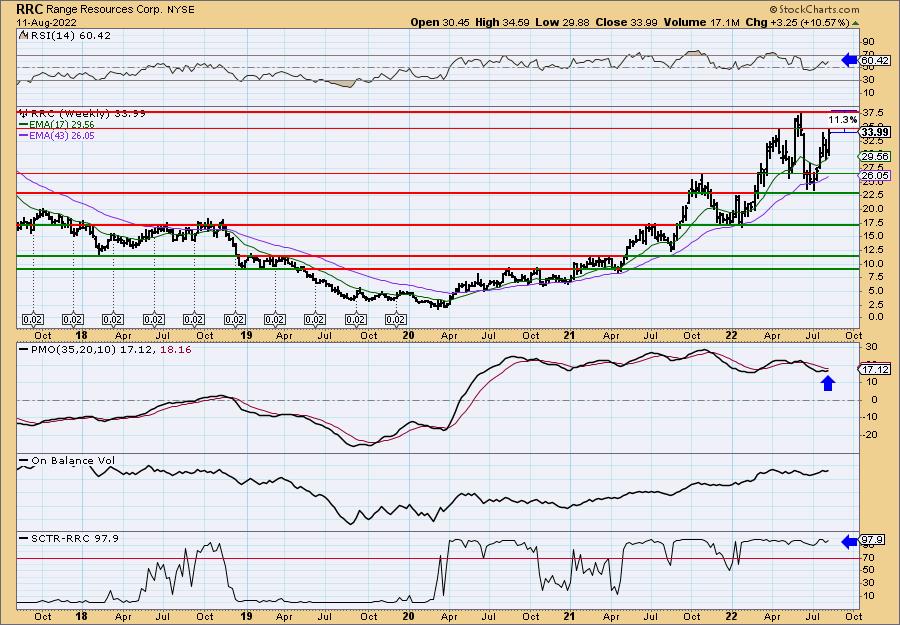Click the 33.99 price tag on the right axis
Image resolution: width=900 pixels, height=625 pixels.
[x=875, y=132]
